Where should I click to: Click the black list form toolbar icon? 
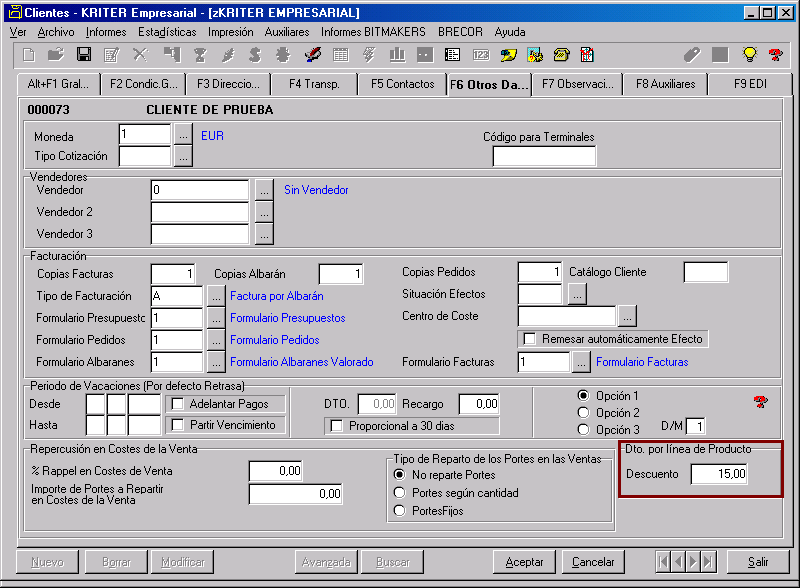[x=453, y=55]
